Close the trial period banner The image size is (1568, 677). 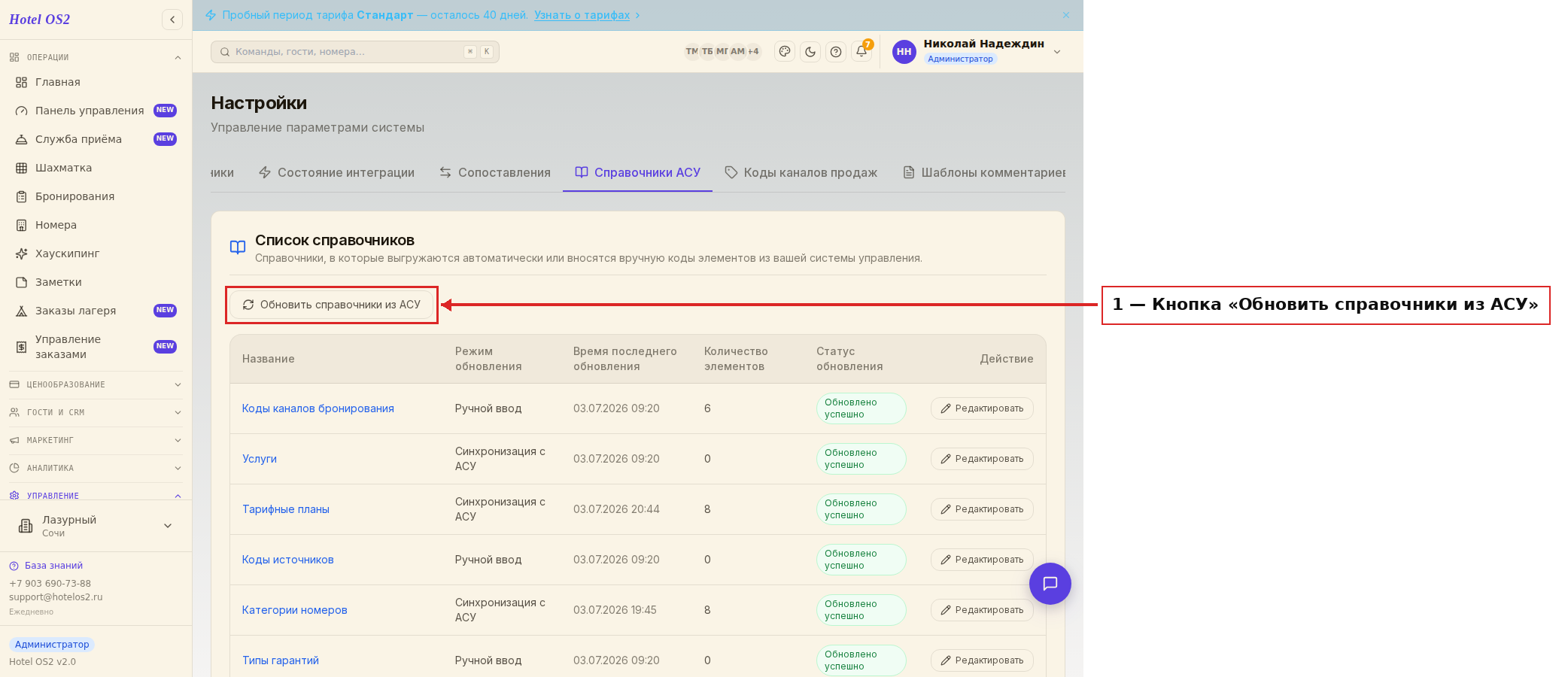pyautogui.click(x=1066, y=15)
